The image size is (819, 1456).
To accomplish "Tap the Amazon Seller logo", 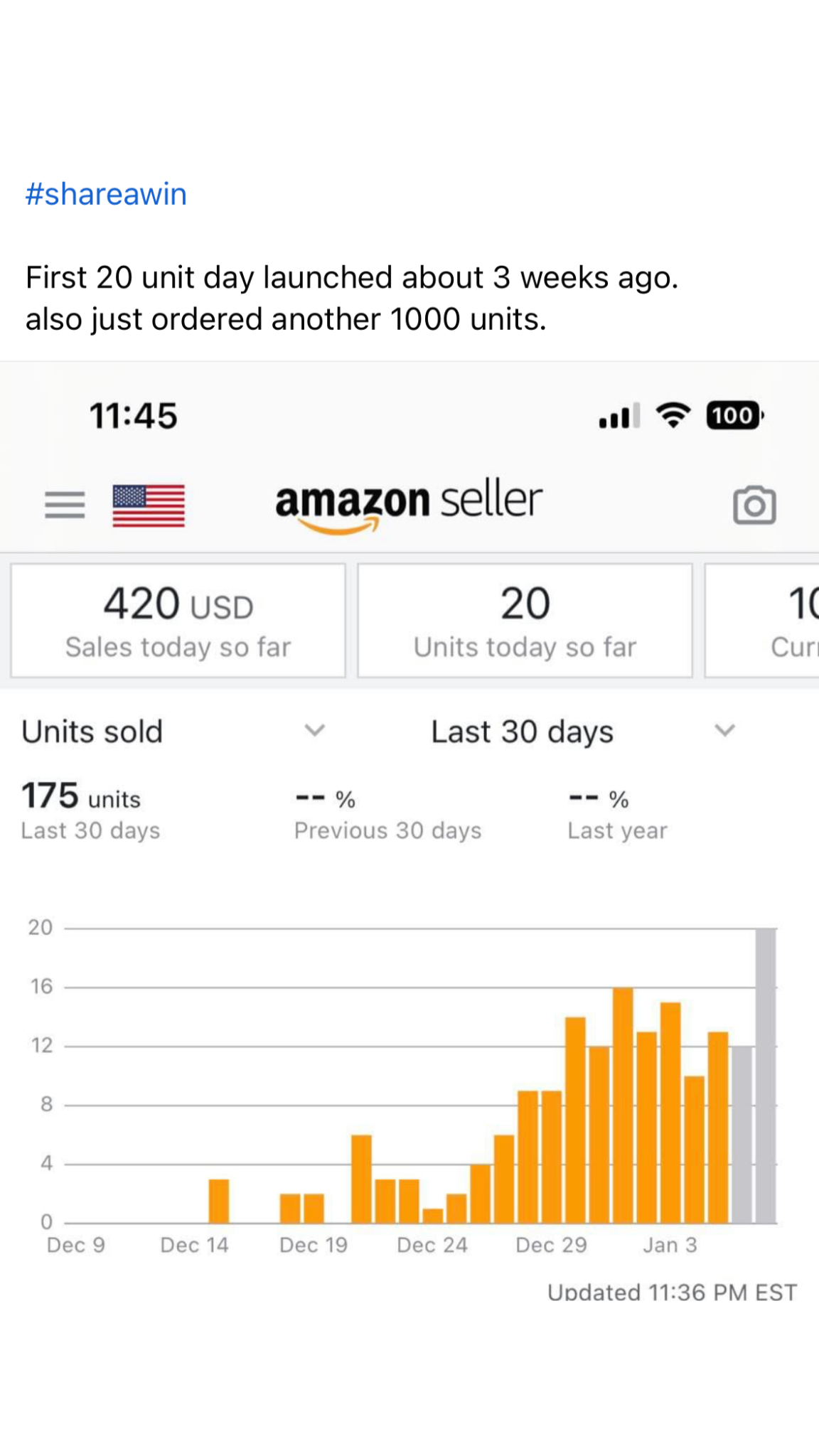I will tap(409, 503).
